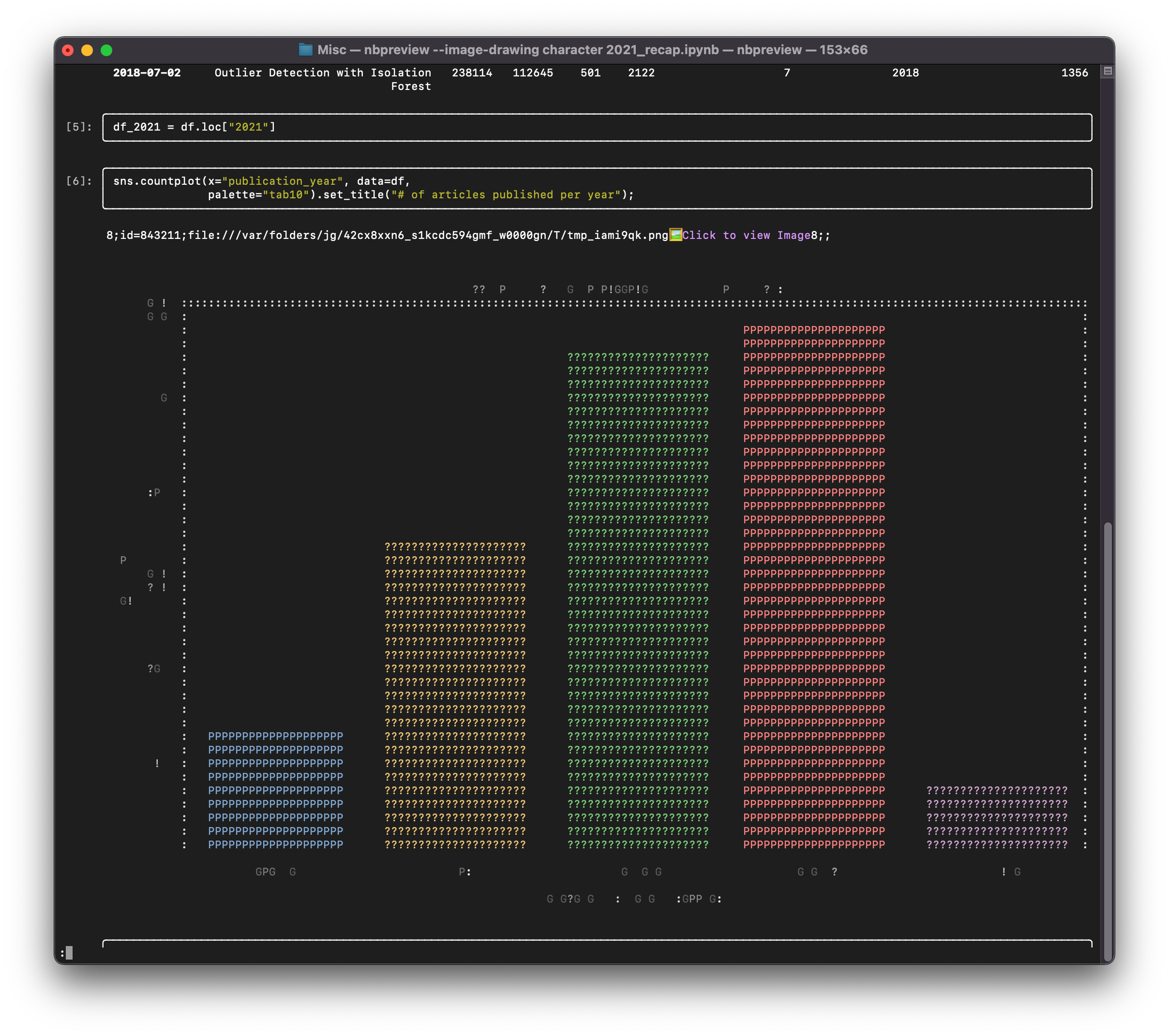Click the folder proxy icon in title bar

[305, 50]
